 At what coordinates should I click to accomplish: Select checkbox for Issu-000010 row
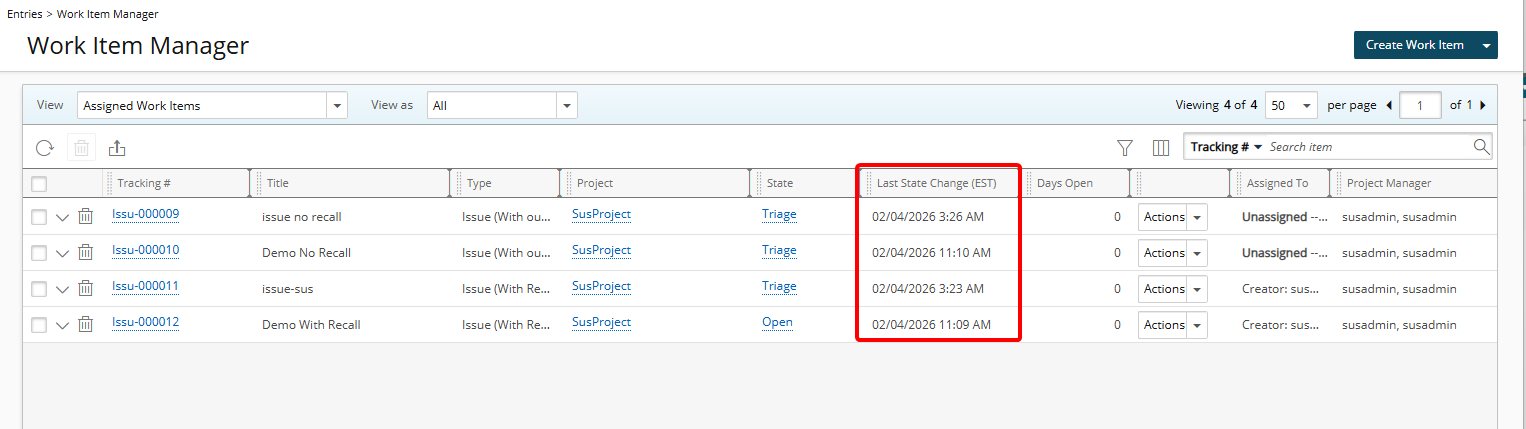click(x=39, y=253)
